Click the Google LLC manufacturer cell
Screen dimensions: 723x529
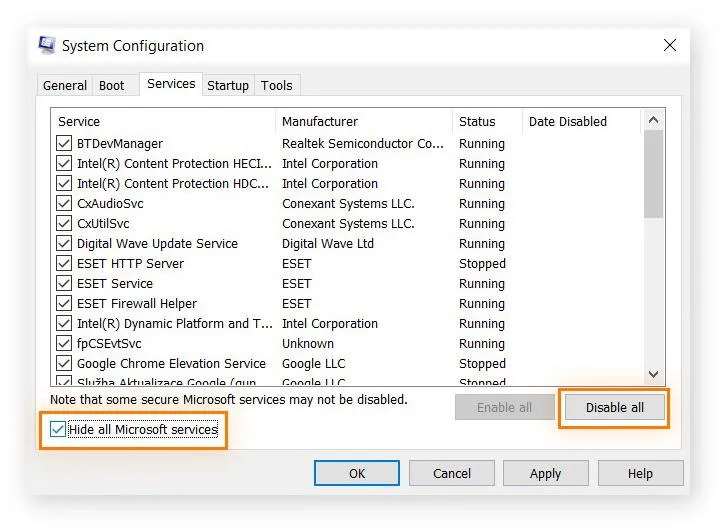(314, 363)
